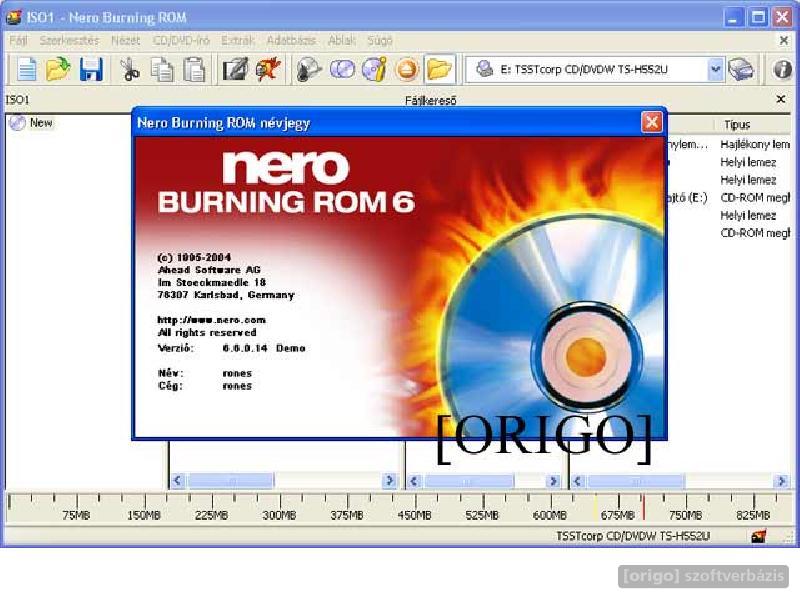
Task: Click the disc-with-magnifier toolbar icon
Action: [x=309, y=69]
